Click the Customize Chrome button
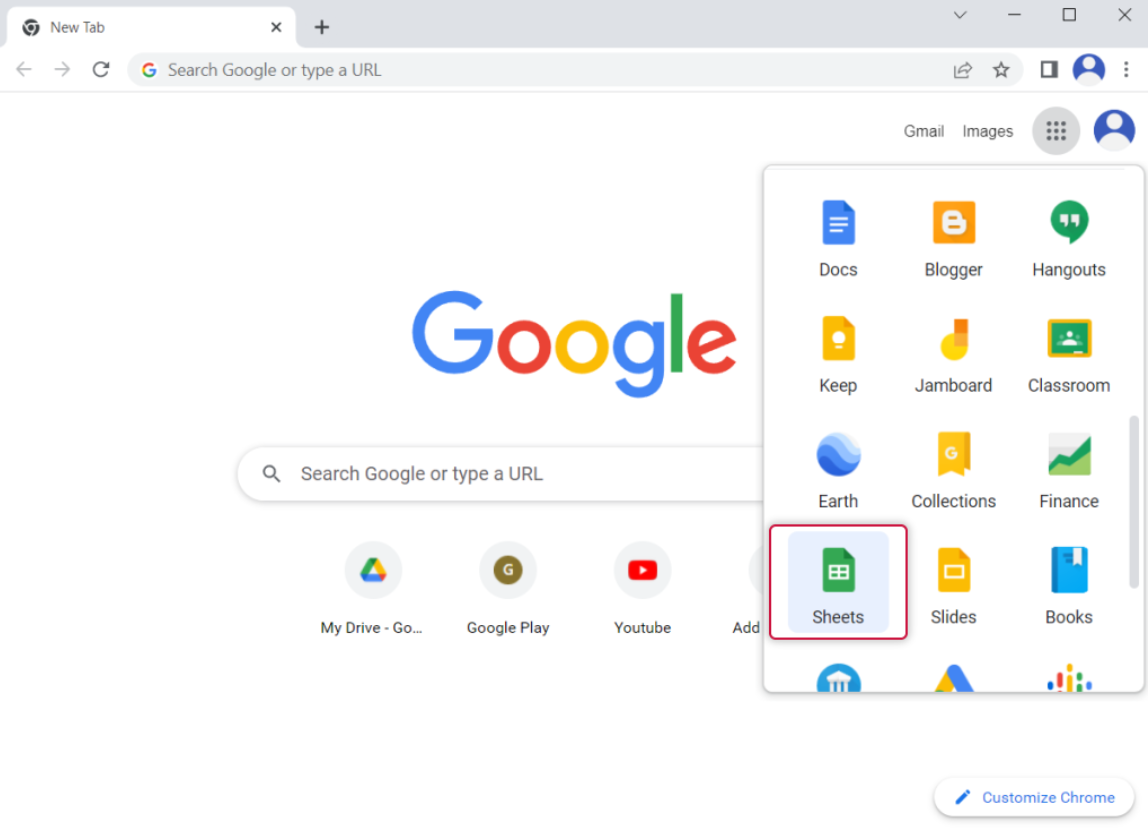The width and height of the screenshot is (1148, 833). [1034, 797]
